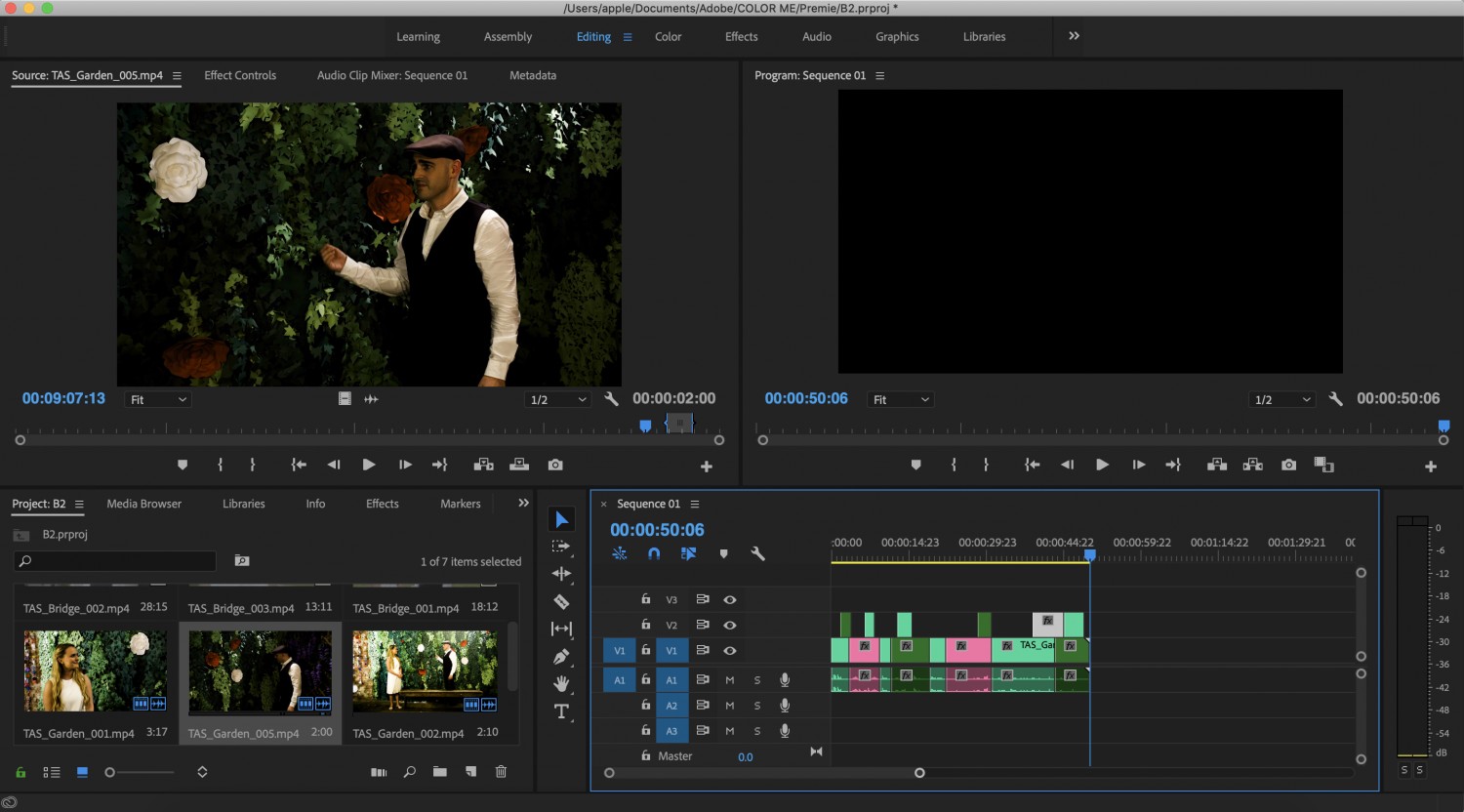
Task: Open timeline display settings wrench
Action: pos(757,553)
